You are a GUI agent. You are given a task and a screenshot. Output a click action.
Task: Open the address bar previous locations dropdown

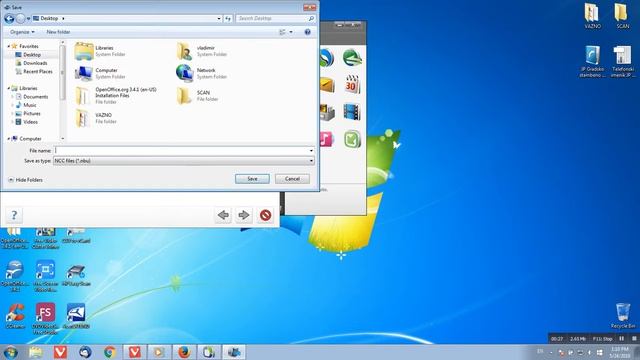pyautogui.click(x=219, y=18)
